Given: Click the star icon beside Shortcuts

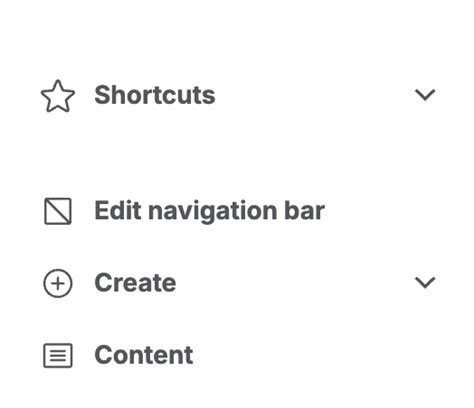Looking at the screenshot, I should point(58,96).
